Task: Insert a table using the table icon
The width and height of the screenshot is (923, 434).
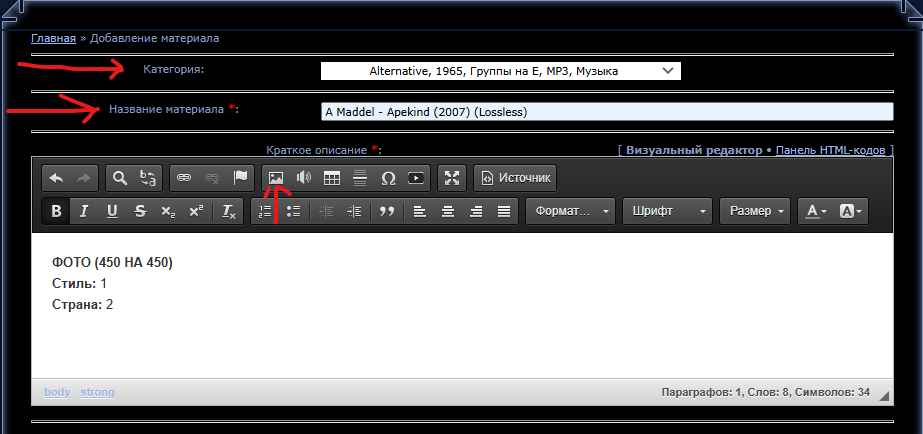Action: pos(332,178)
